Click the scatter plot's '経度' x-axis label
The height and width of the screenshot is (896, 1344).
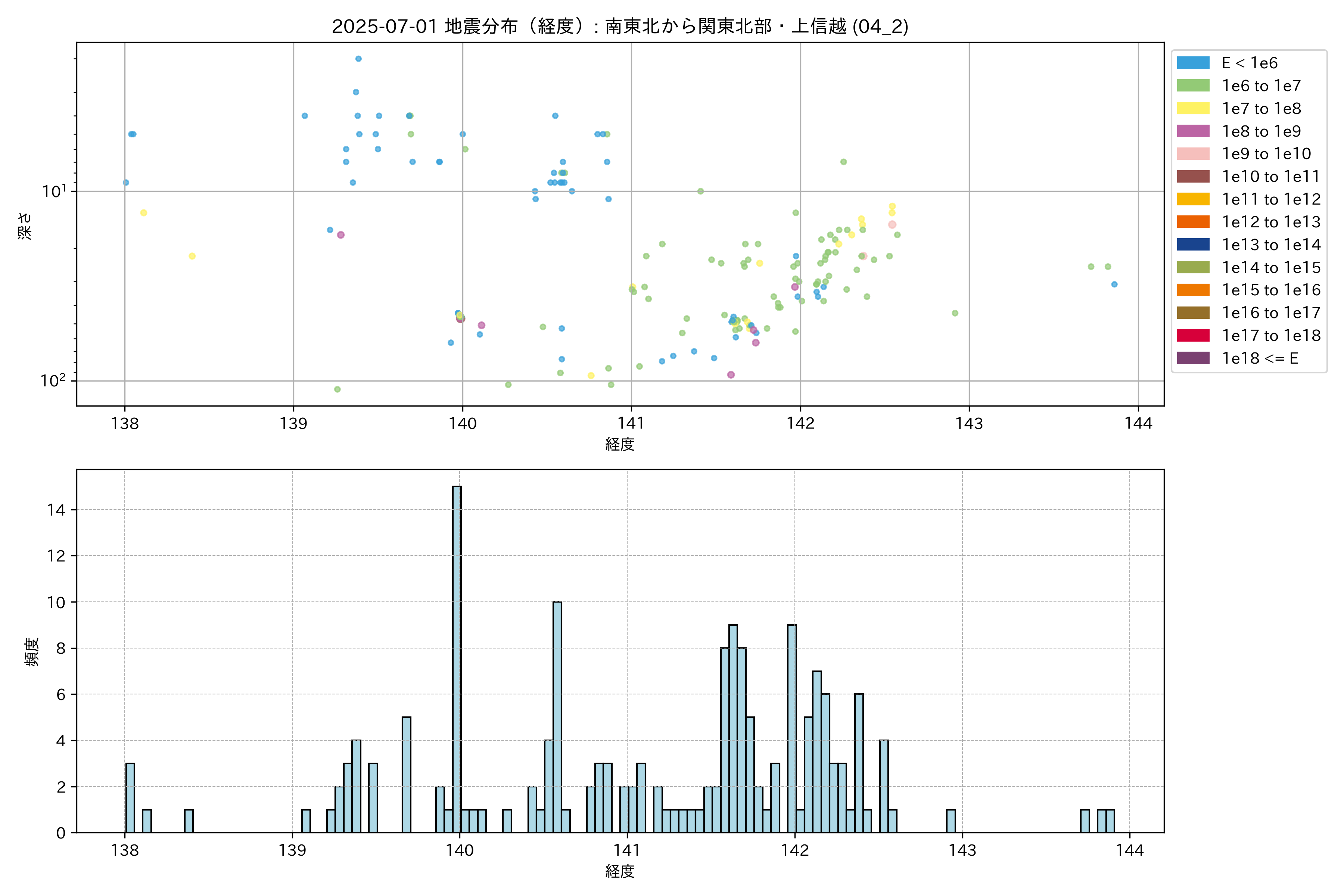pos(620,444)
